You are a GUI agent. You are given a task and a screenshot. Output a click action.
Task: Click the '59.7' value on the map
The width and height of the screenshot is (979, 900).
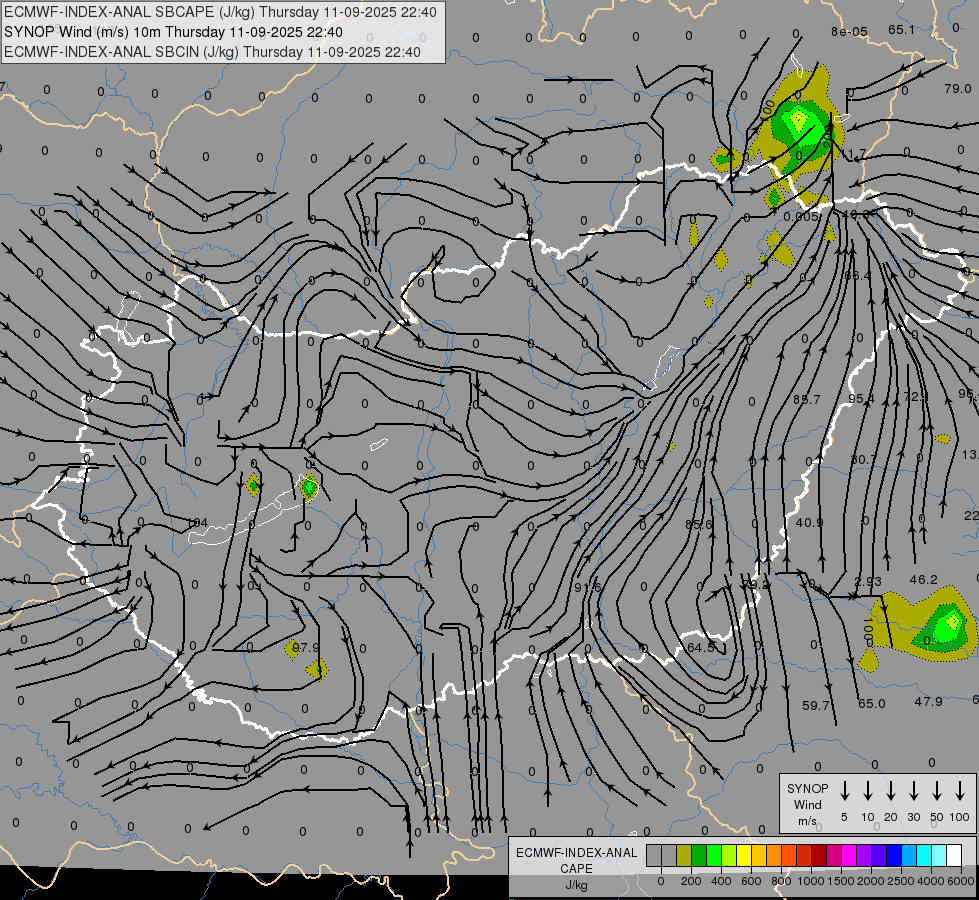coord(816,706)
